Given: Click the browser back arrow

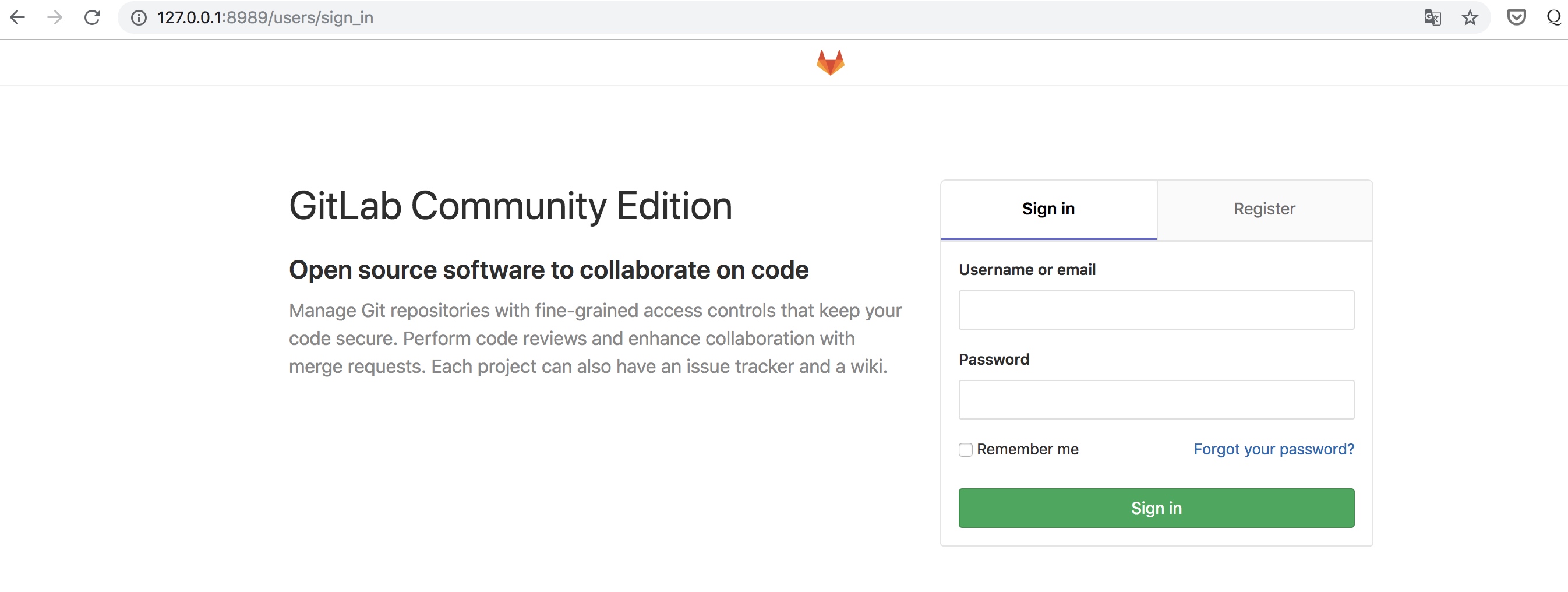Looking at the screenshot, I should pos(17,17).
